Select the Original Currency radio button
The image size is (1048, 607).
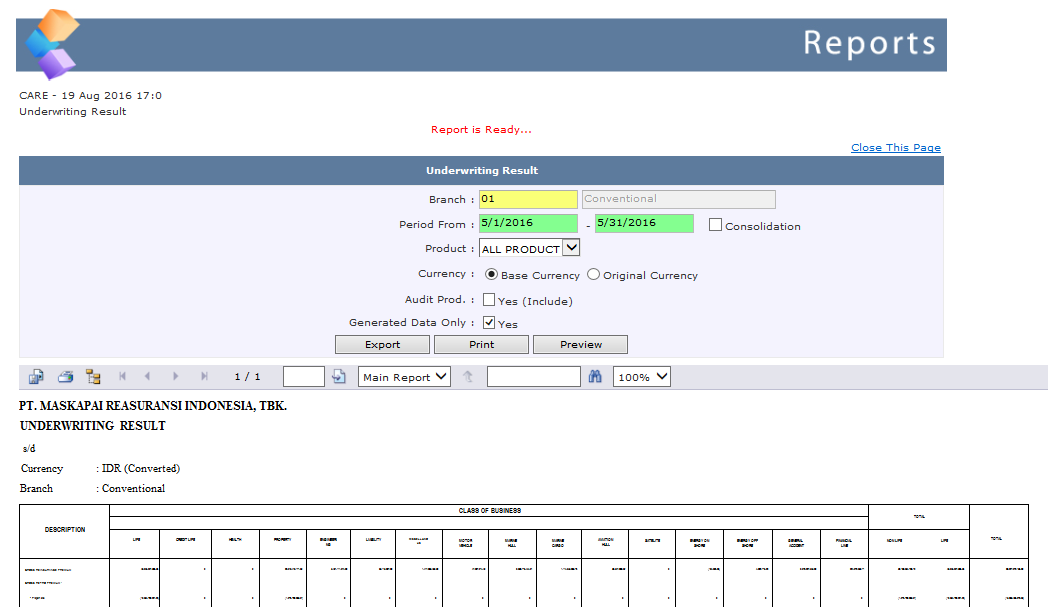593,274
